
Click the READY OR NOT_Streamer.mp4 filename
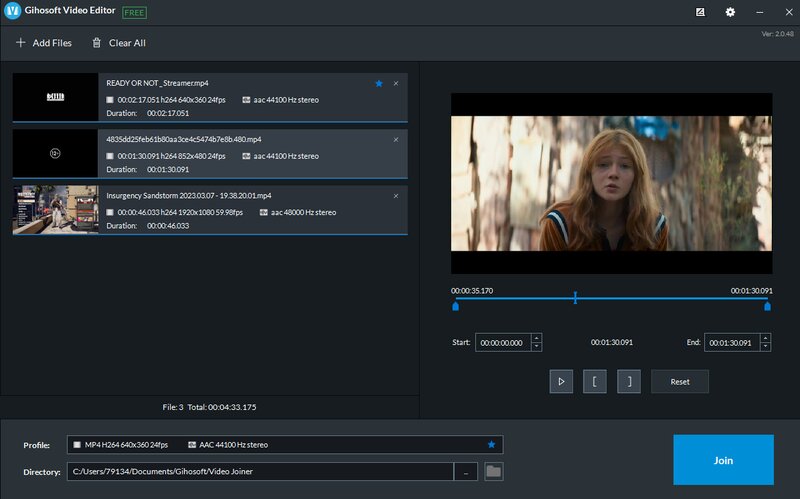[157, 83]
